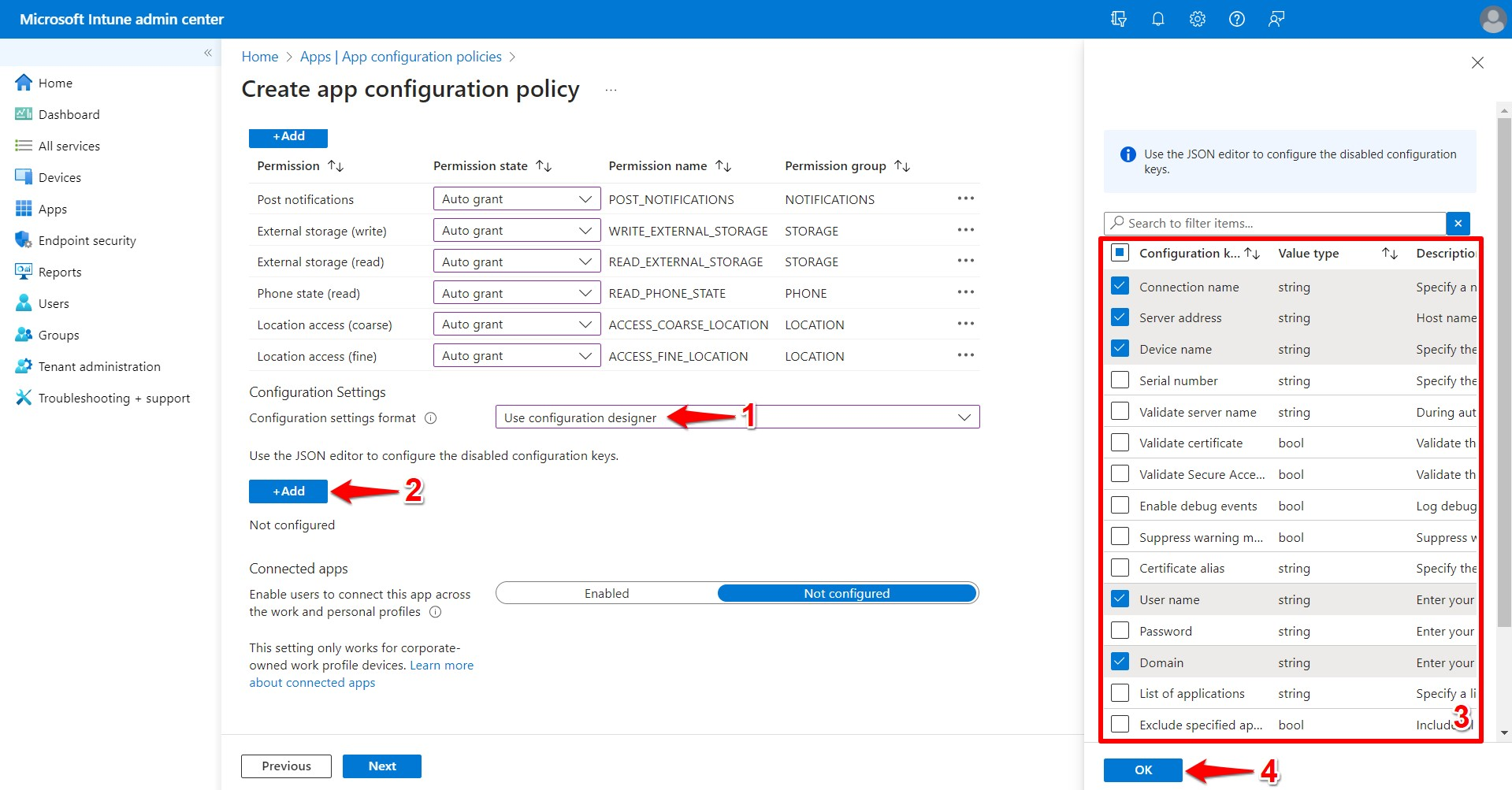Image resolution: width=1512 pixels, height=790 pixels.
Task: Open the feedback icon in header
Action: 1276,19
